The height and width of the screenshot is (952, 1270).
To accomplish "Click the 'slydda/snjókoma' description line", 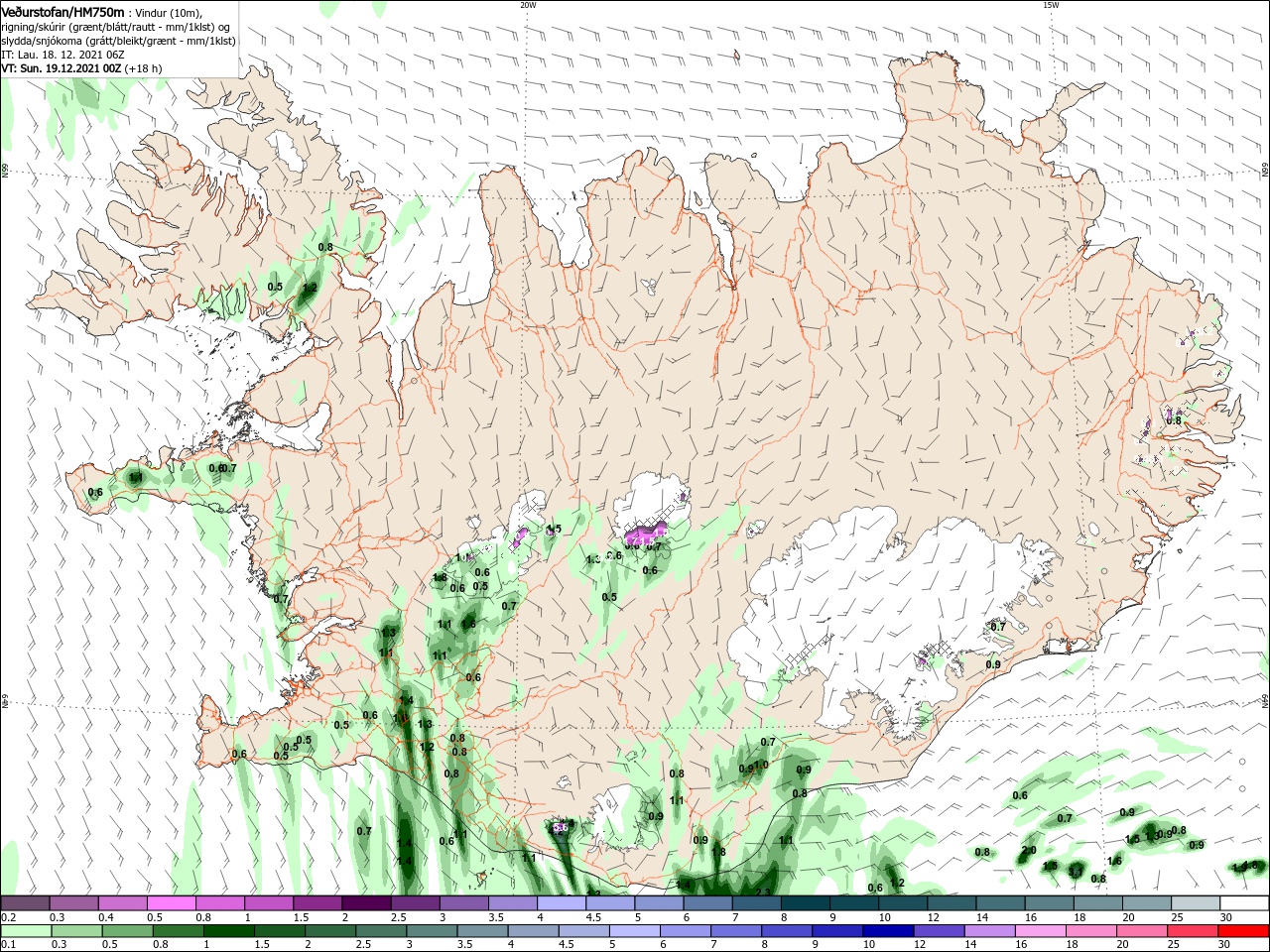I will click(117, 41).
